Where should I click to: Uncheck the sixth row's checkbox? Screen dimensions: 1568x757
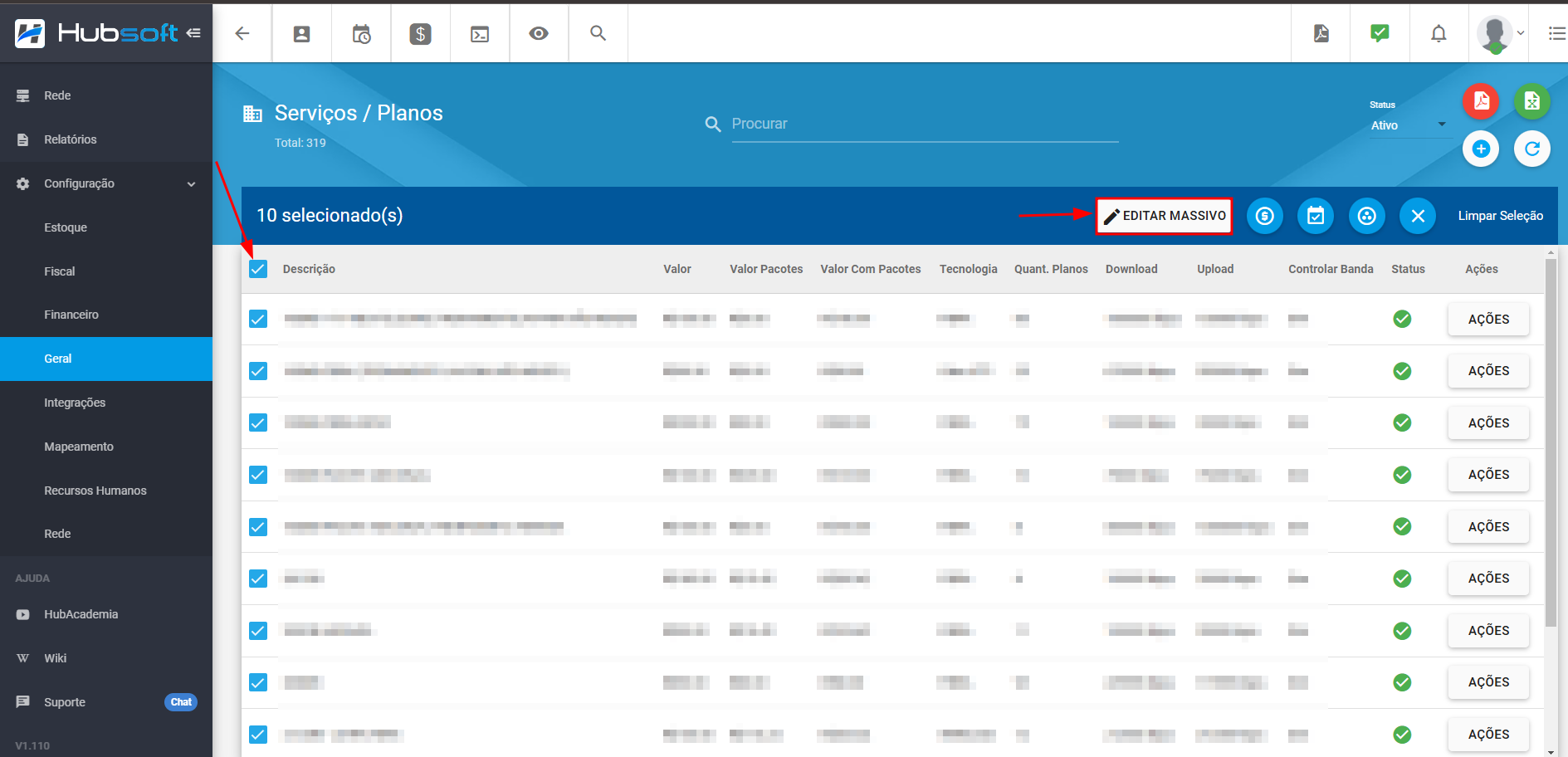coord(258,579)
